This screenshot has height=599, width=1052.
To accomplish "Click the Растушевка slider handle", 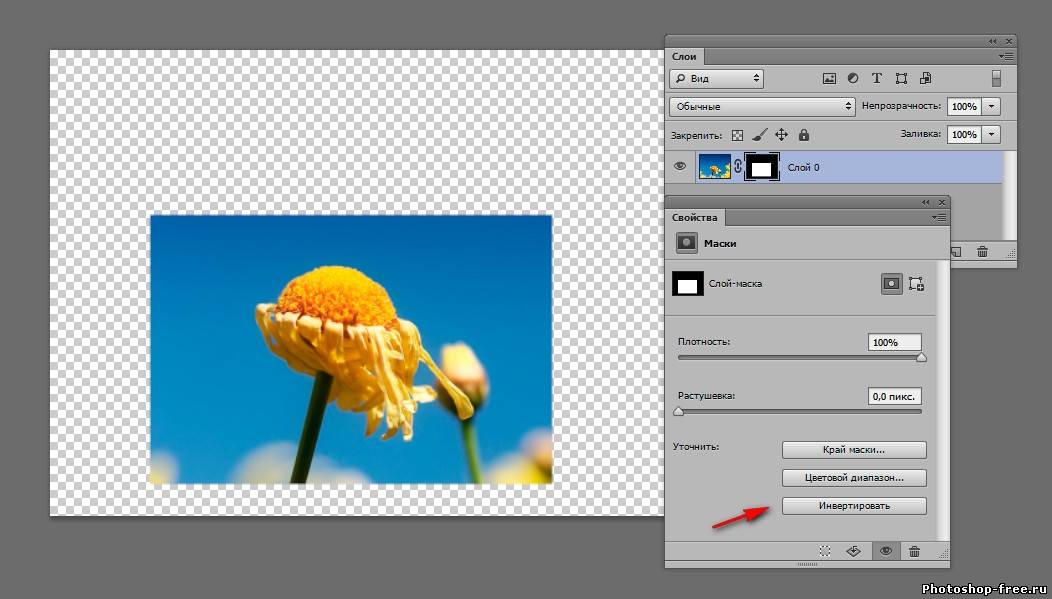I will click(x=679, y=411).
